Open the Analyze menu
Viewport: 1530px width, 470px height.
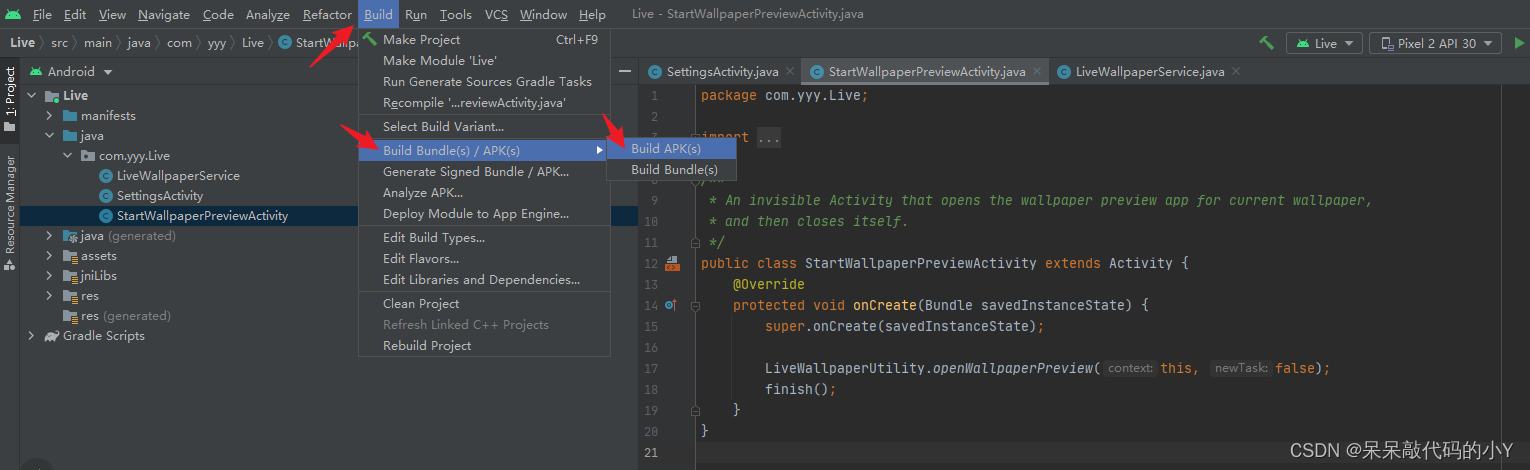[268, 14]
